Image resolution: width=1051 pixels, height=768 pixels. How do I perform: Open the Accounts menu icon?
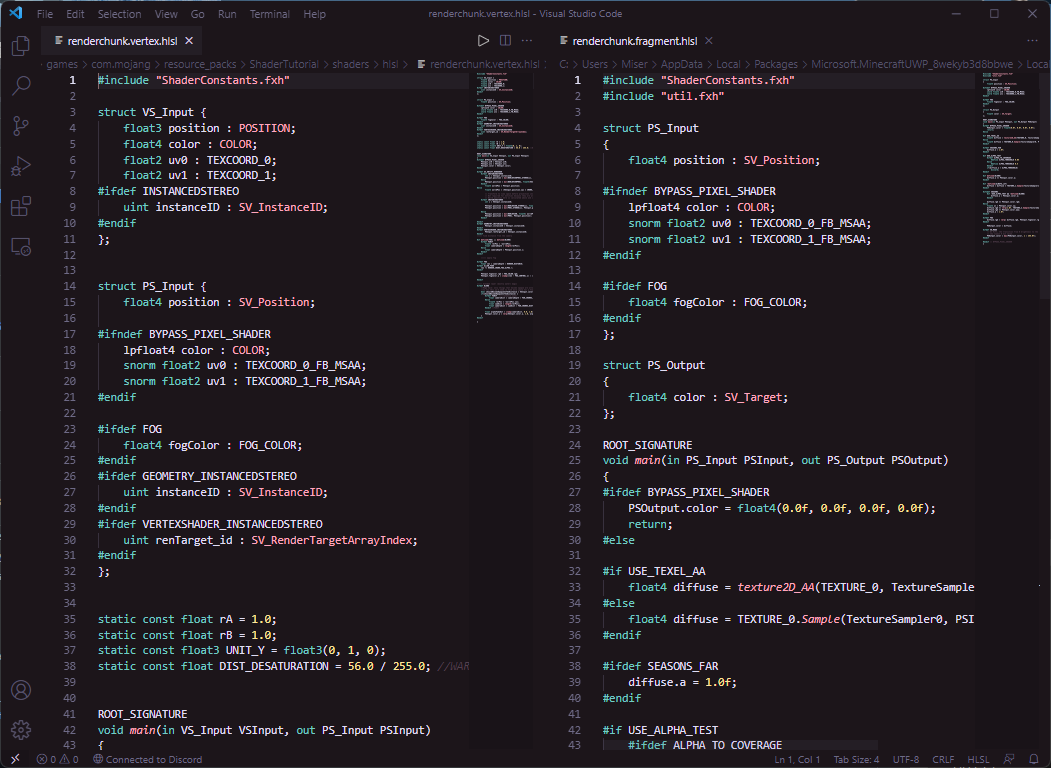(x=21, y=690)
